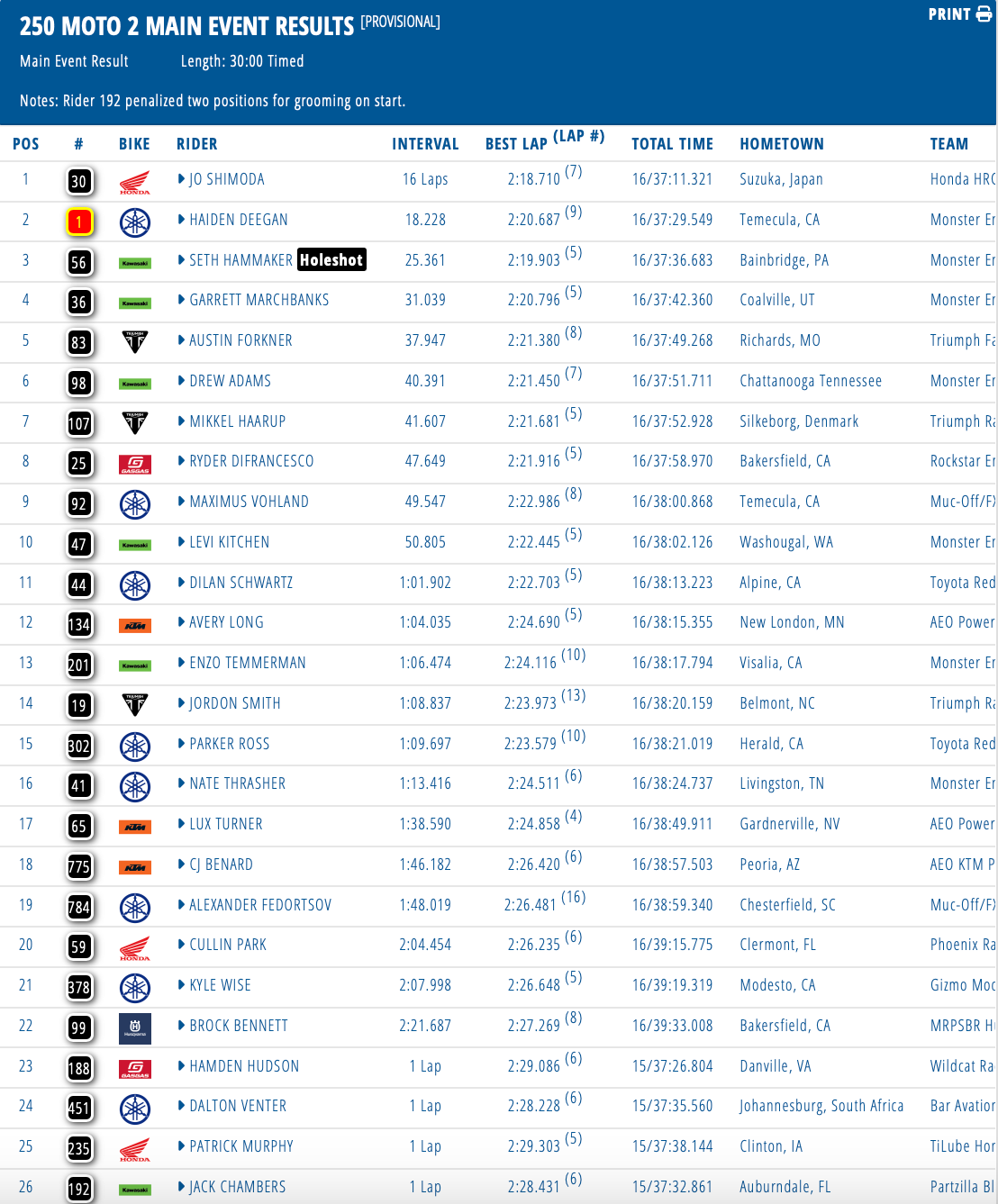The image size is (998, 1204).
Task: Click the Best Lap column header
Action: pyautogui.click(x=516, y=144)
